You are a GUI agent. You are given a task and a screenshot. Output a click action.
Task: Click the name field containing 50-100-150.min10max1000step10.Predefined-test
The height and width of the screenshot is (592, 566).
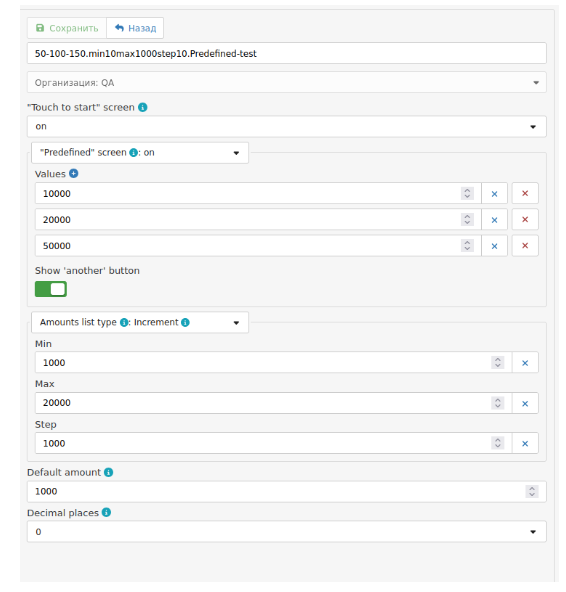point(287,53)
